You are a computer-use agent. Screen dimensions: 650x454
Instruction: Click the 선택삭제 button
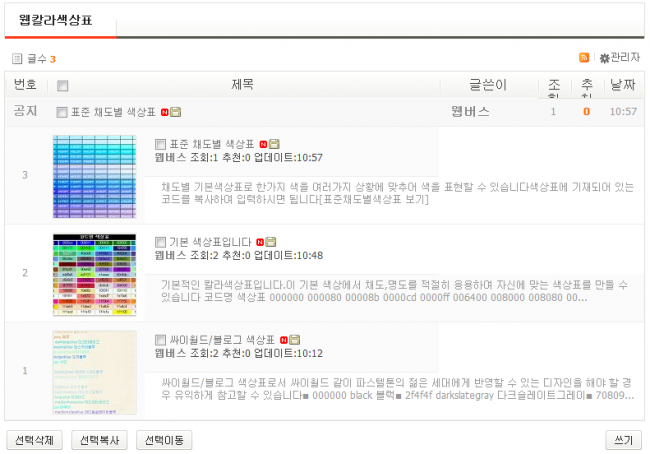coord(34,440)
